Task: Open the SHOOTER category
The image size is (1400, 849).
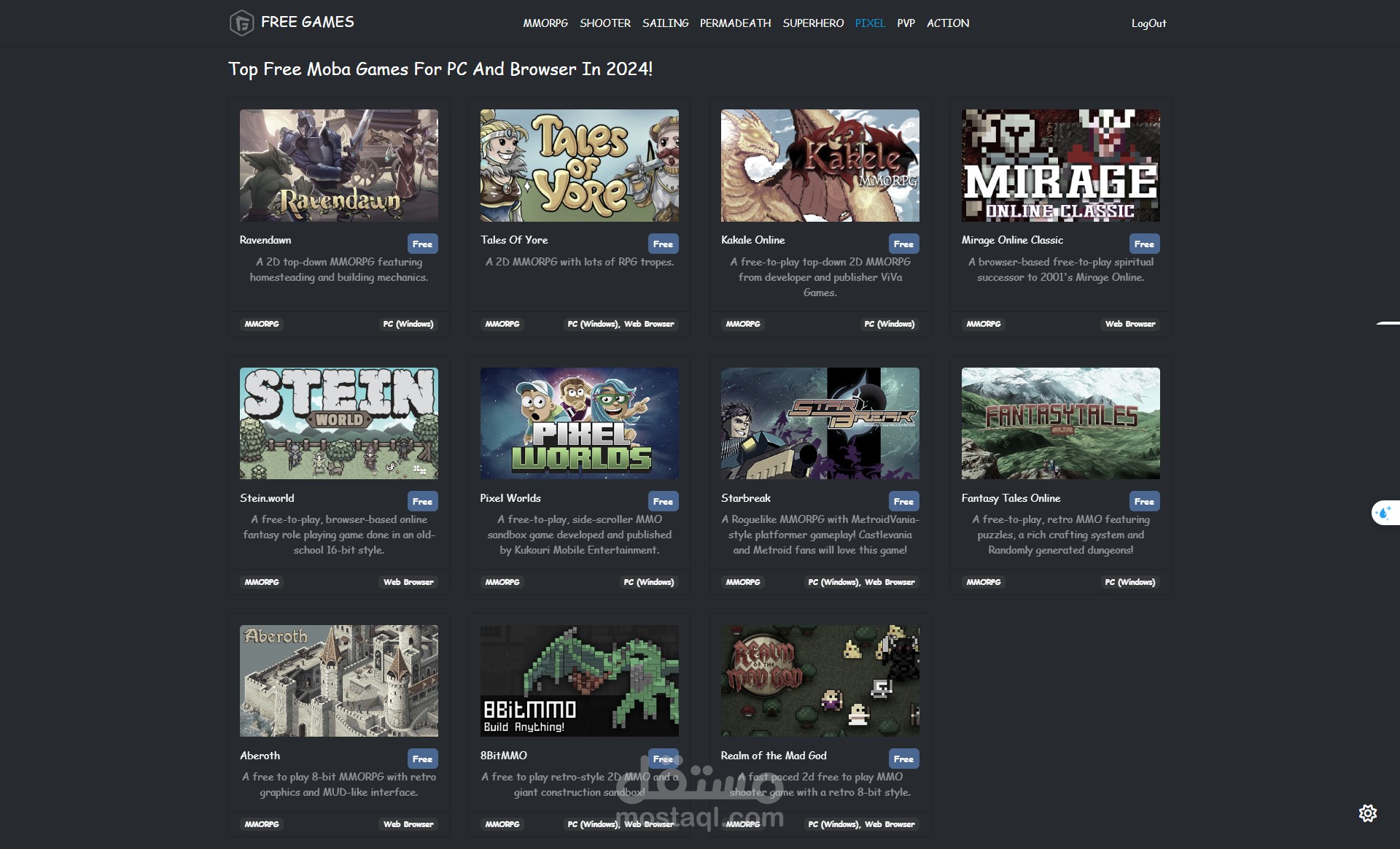Action: pyautogui.click(x=605, y=23)
